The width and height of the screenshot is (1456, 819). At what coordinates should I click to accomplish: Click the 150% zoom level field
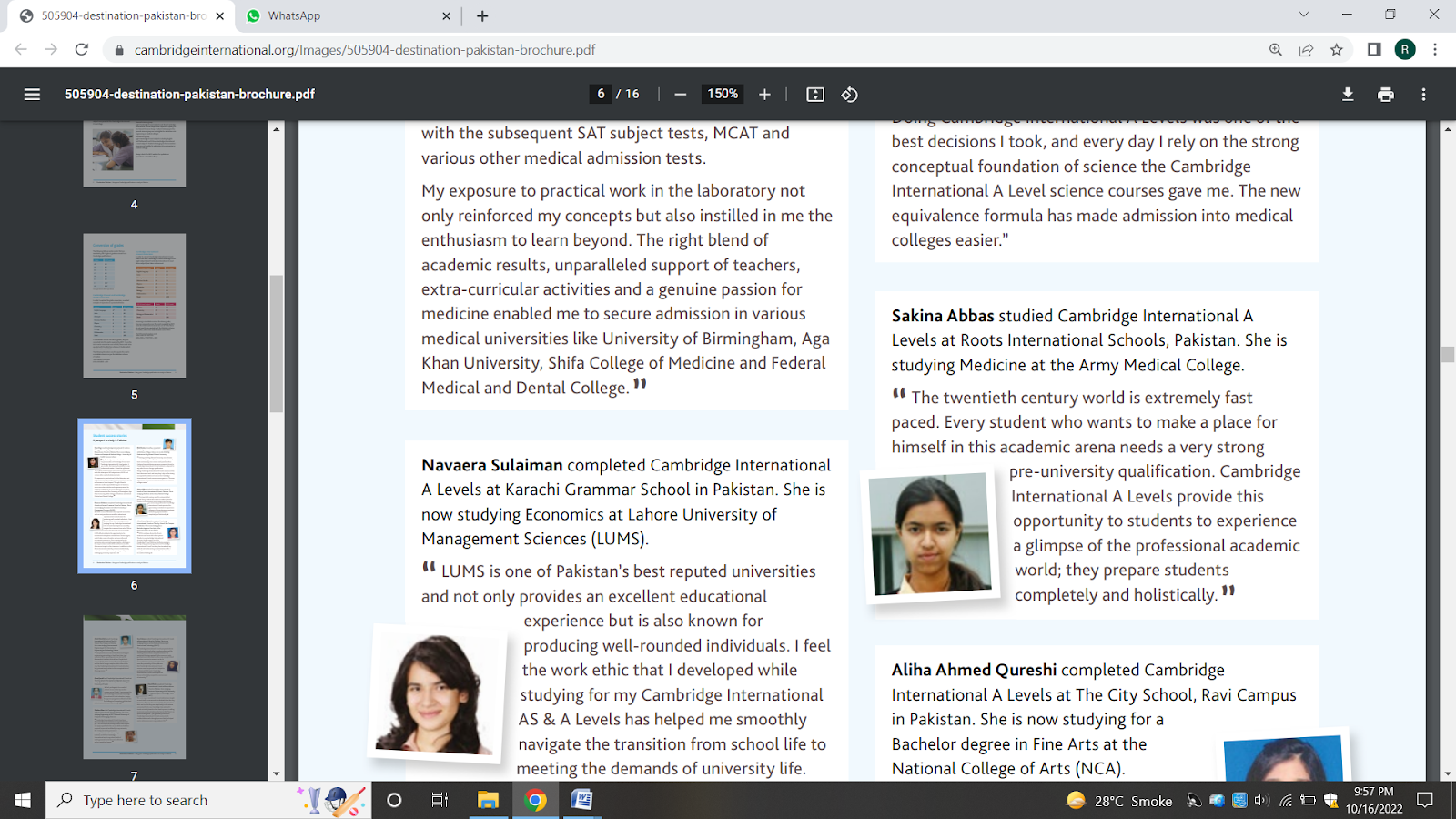723,94
